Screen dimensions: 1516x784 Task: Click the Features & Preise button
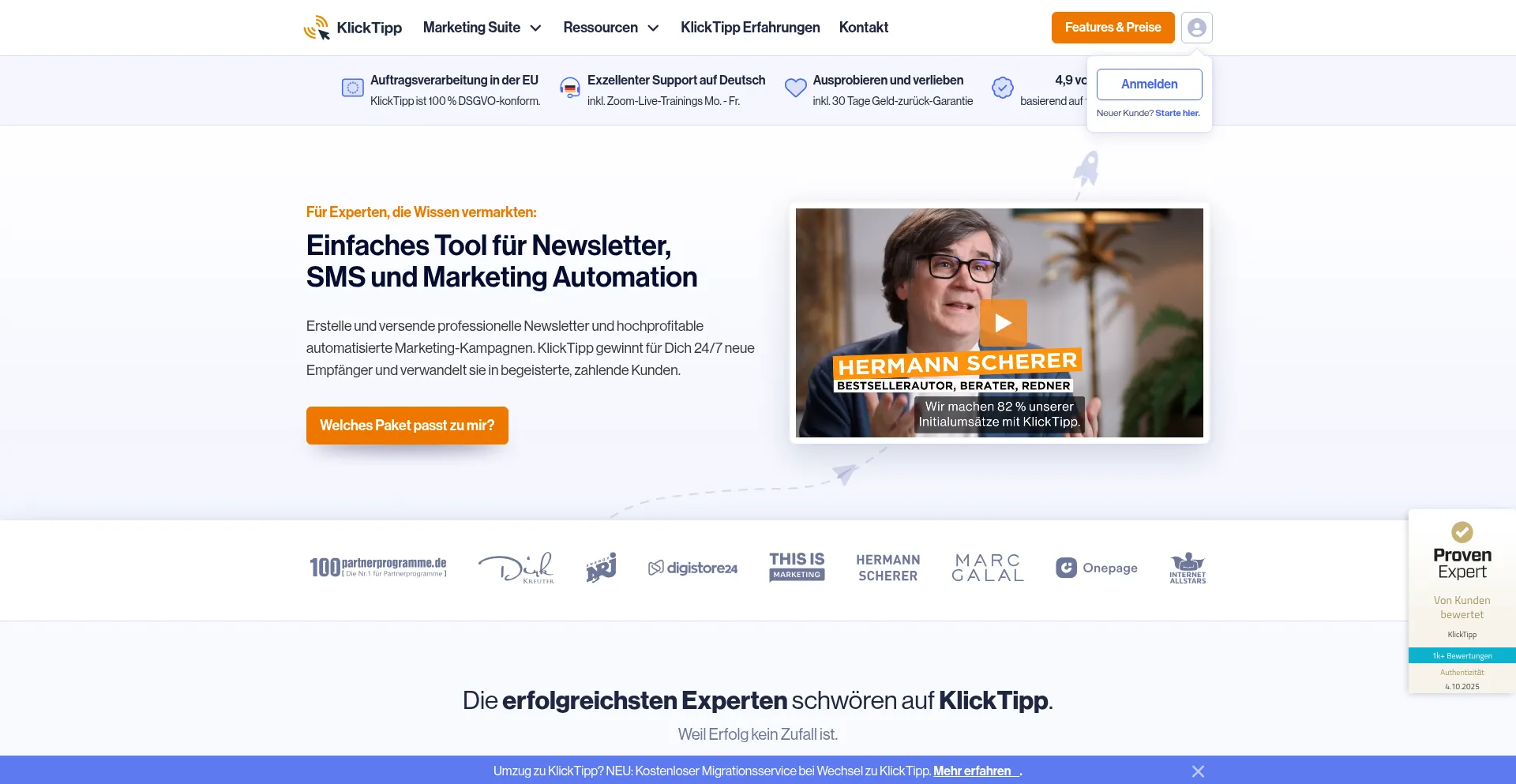[x=1113, y=28]
